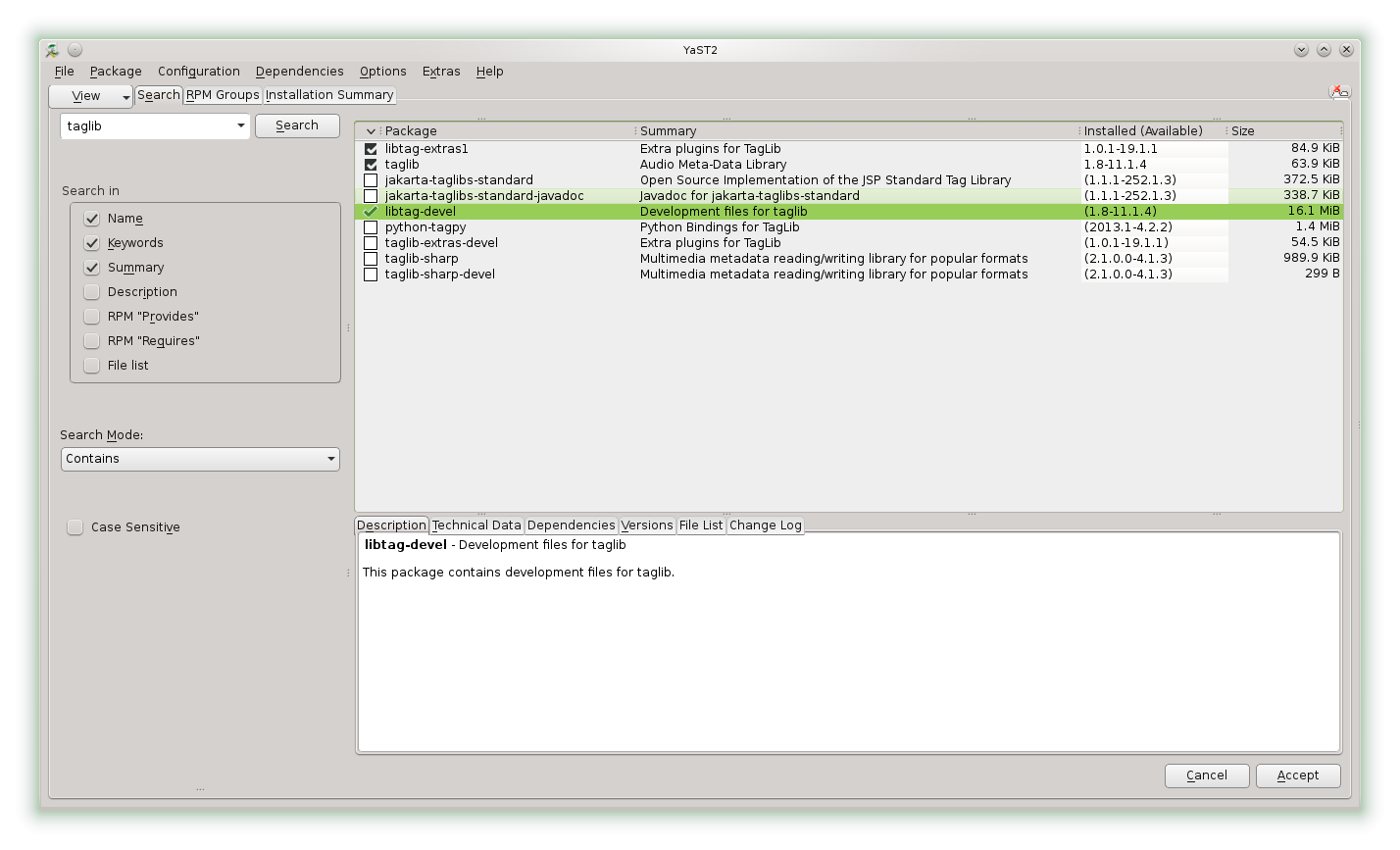
Task: Toggle the status checkmark for libtag-devel
Action: click(x=371, y=212)
